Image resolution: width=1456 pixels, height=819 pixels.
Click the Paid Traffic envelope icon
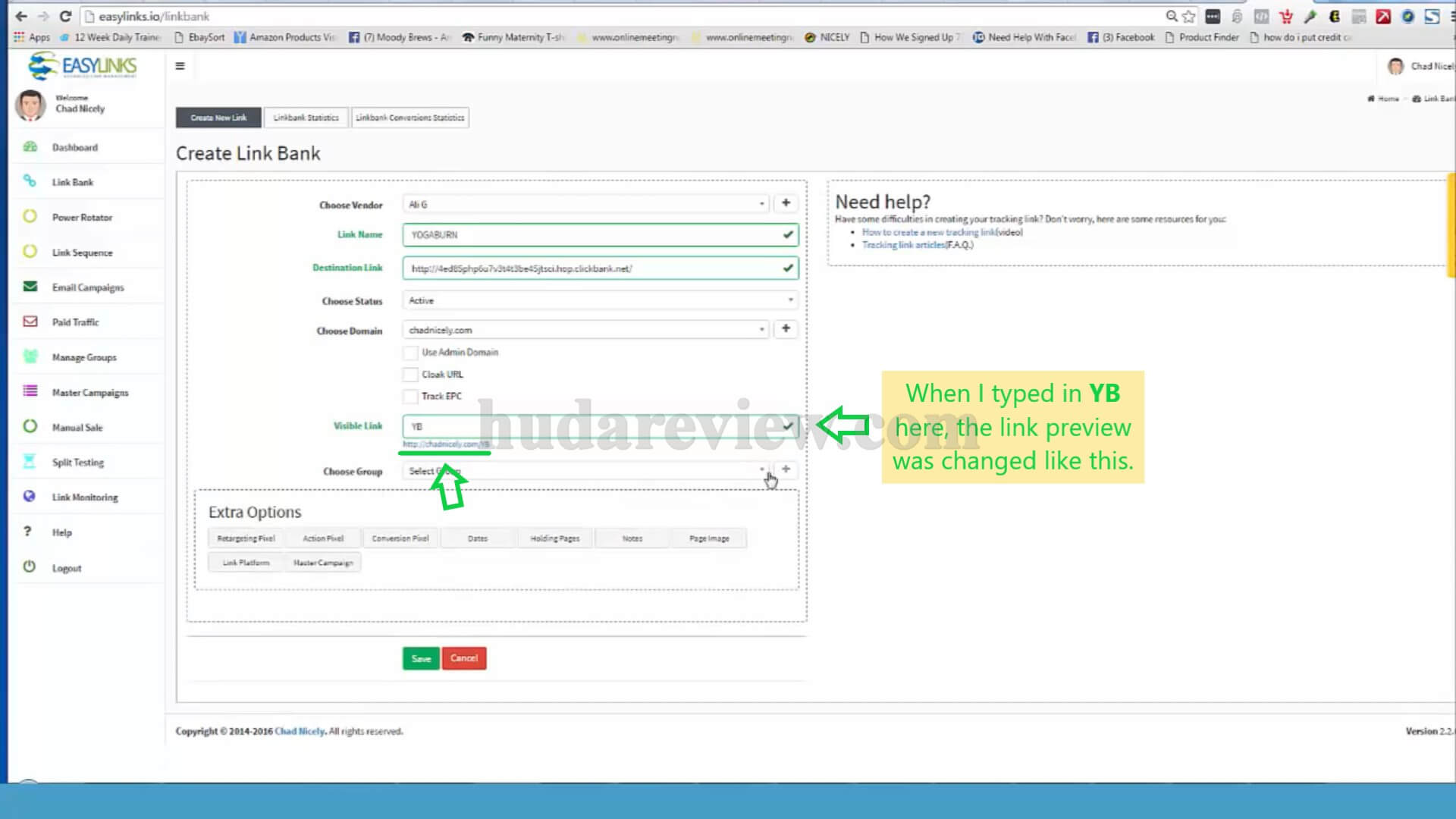click(30, 322)
